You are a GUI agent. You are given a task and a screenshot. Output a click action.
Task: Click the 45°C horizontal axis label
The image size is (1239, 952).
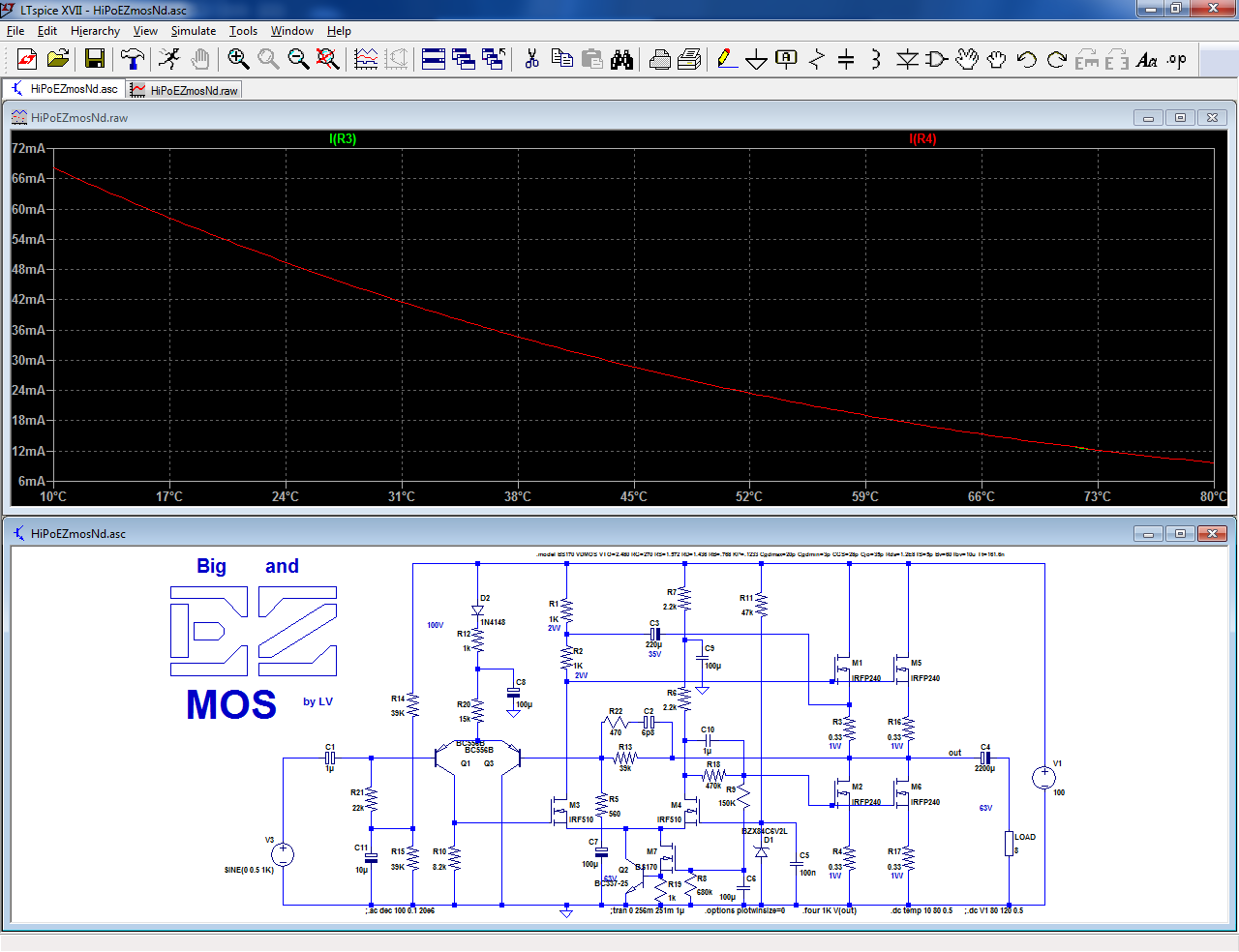(633, 496)
